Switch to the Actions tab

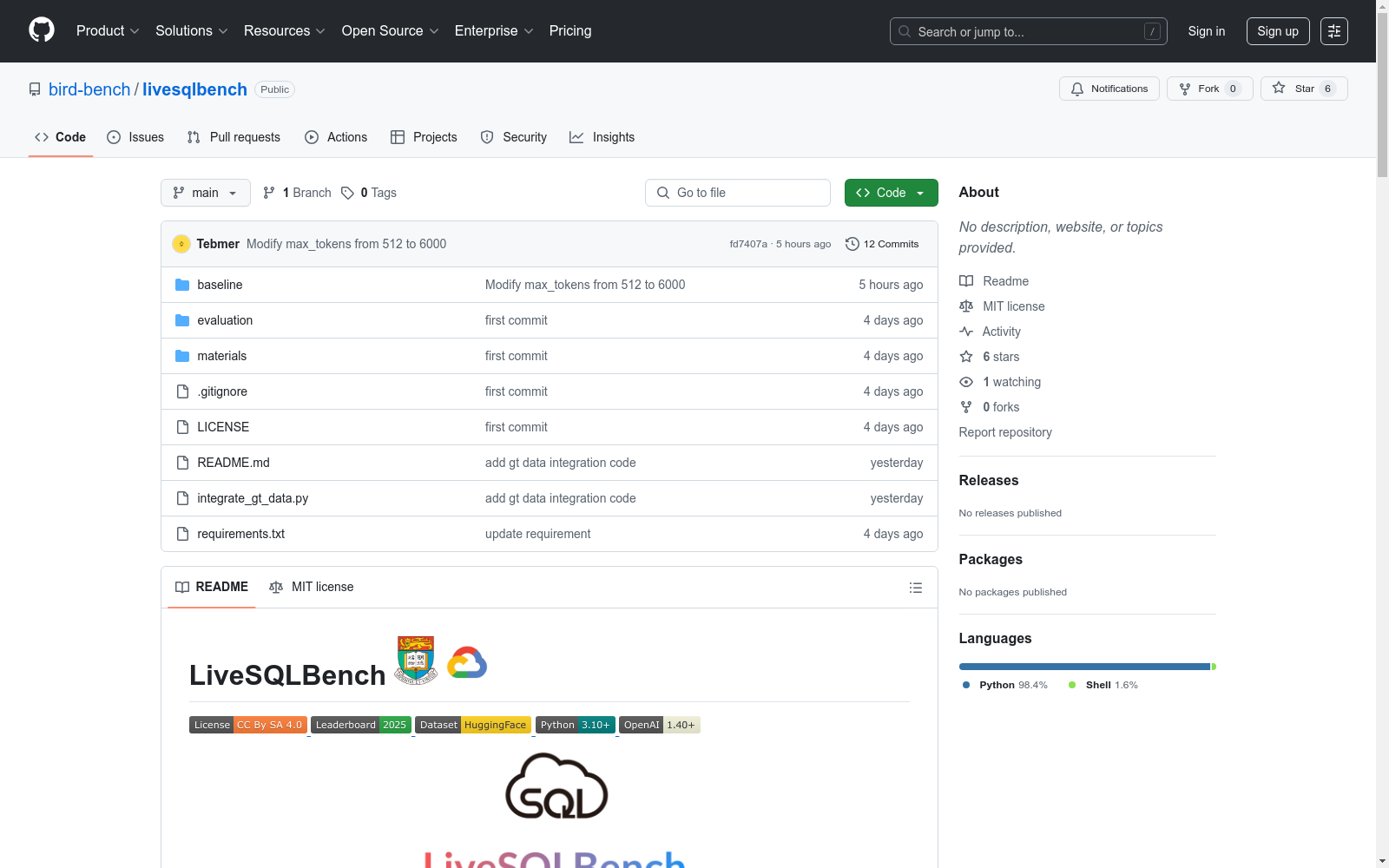(336, 137)
